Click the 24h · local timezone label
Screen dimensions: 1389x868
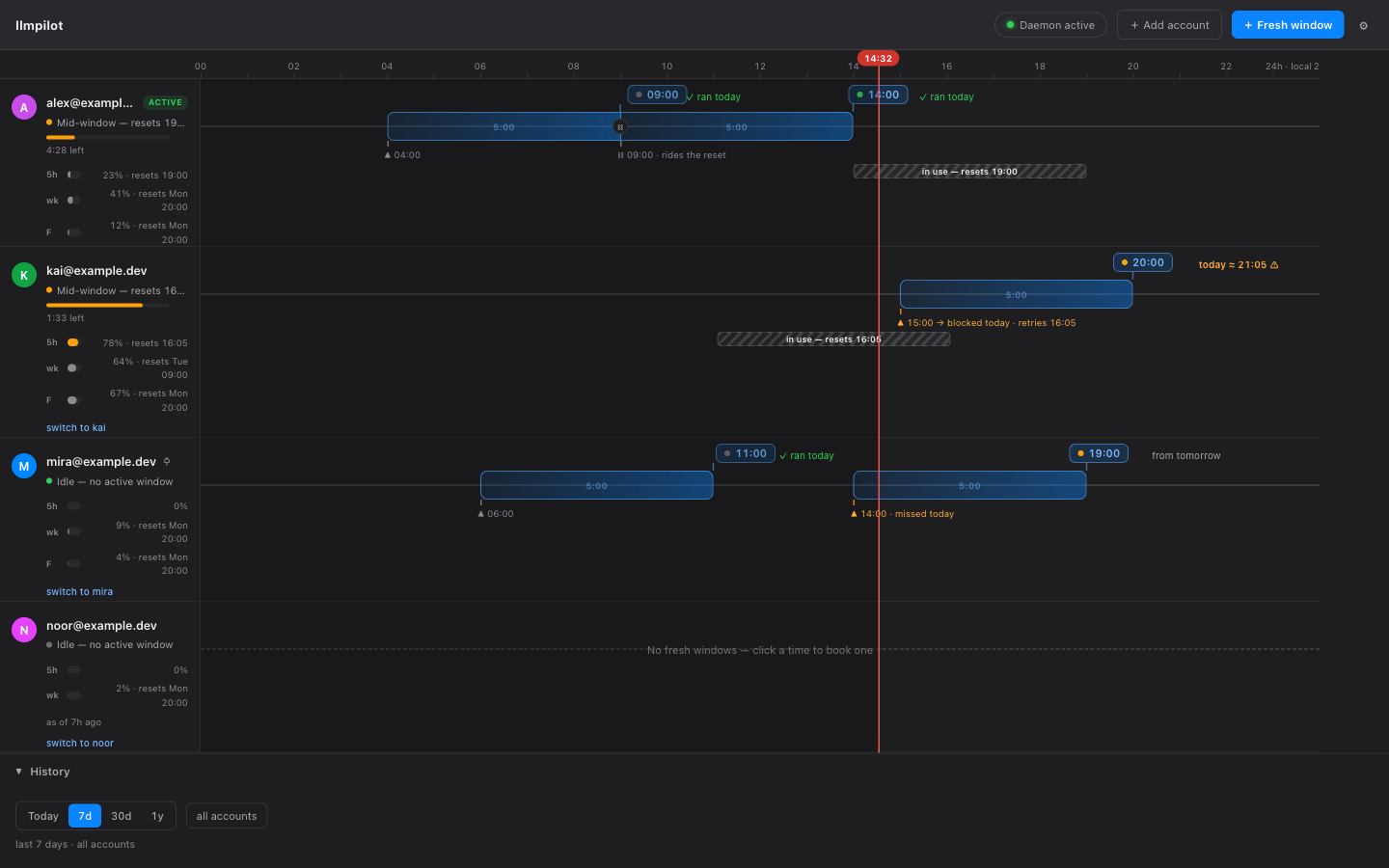pos(1292,67)
